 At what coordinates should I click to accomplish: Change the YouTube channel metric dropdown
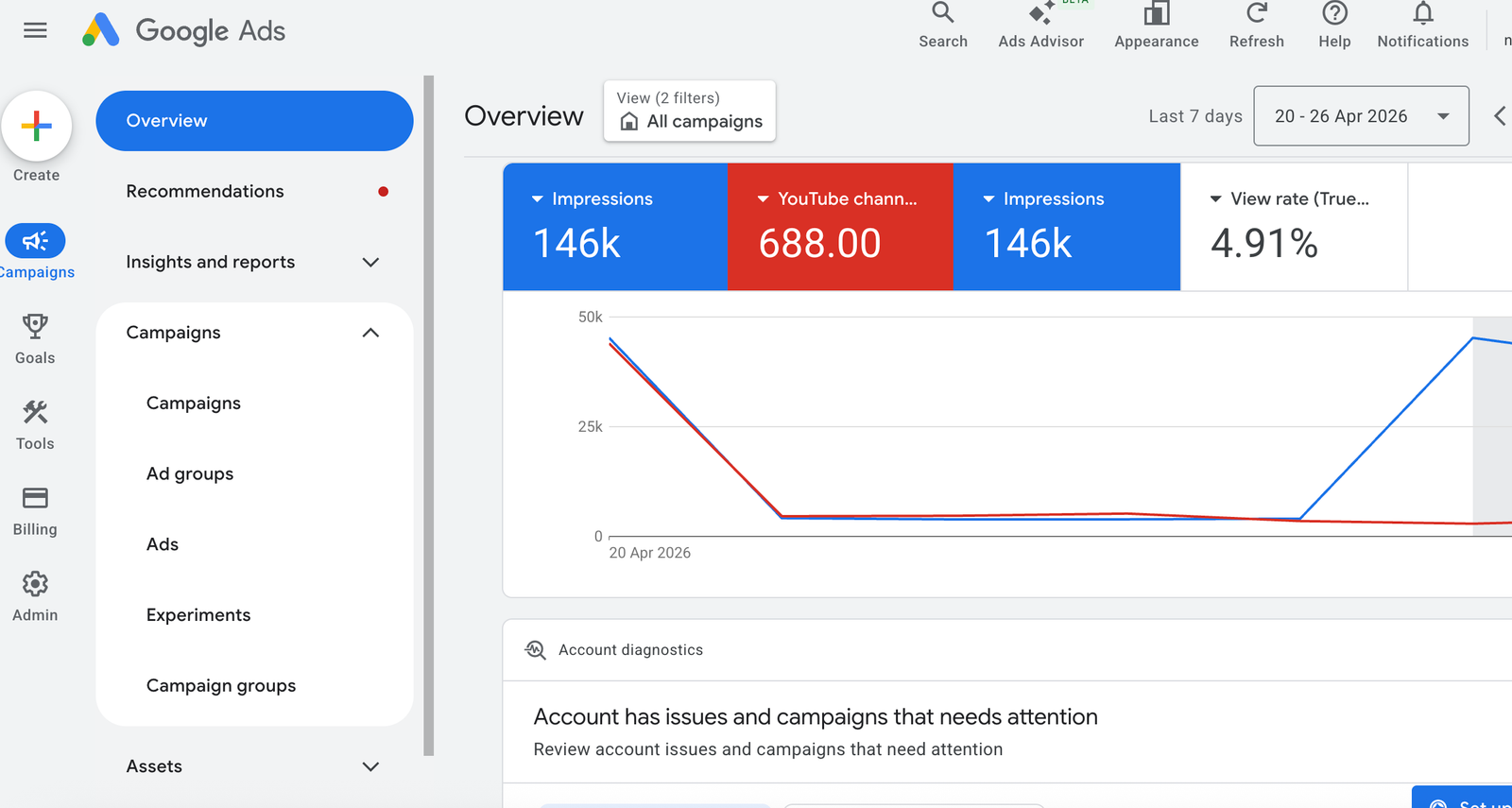click(x=837, y=199)
